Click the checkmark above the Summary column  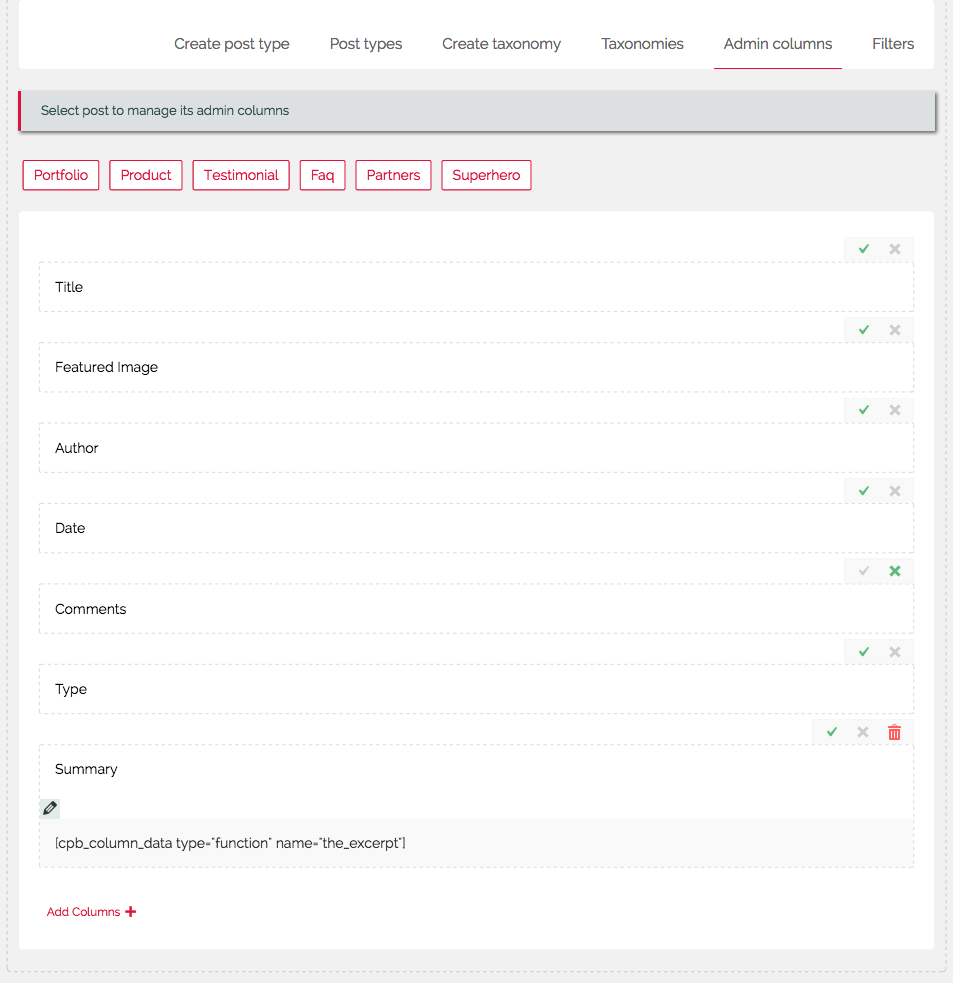831,732
